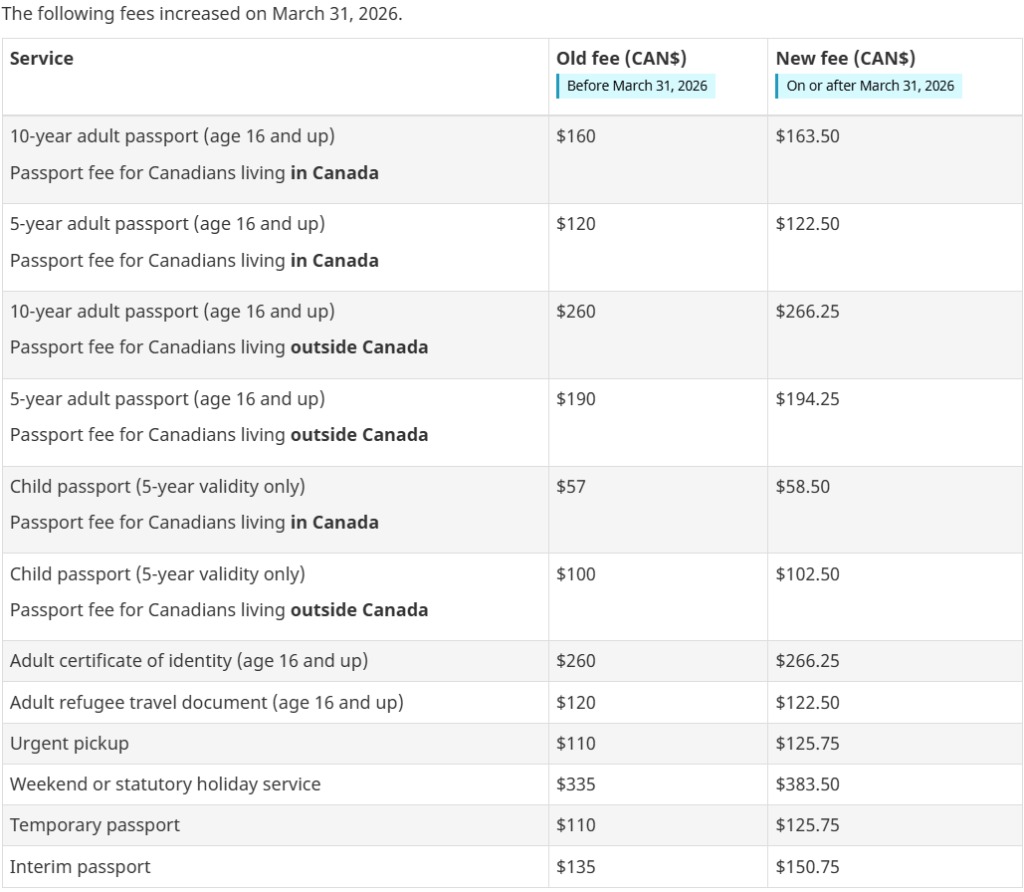The height and width of the screenshot is (892, 1024).
Task: Click the "Service" column header
Action: pos(42,59)
